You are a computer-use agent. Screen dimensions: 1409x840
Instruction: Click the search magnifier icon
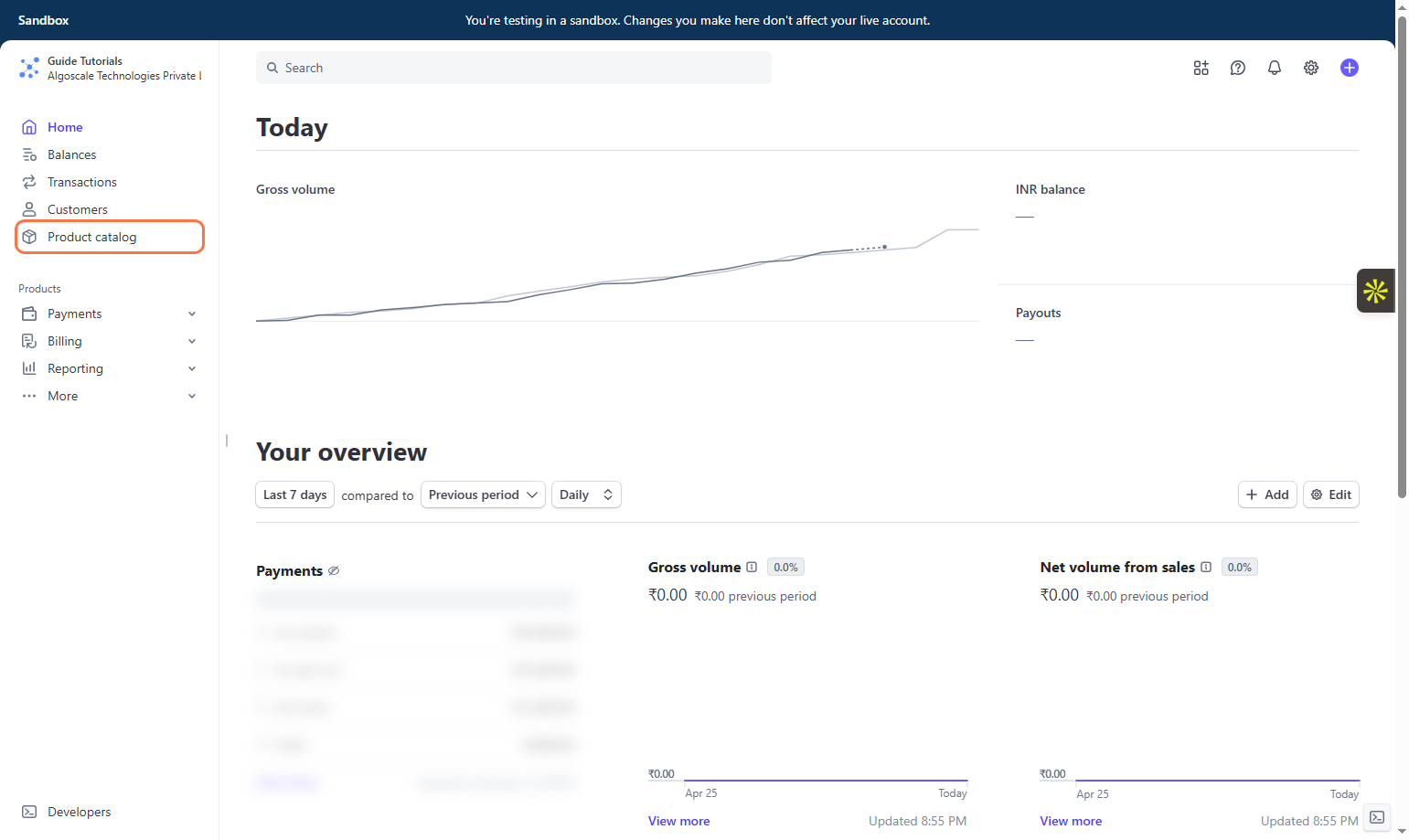[x=272, y=68]
